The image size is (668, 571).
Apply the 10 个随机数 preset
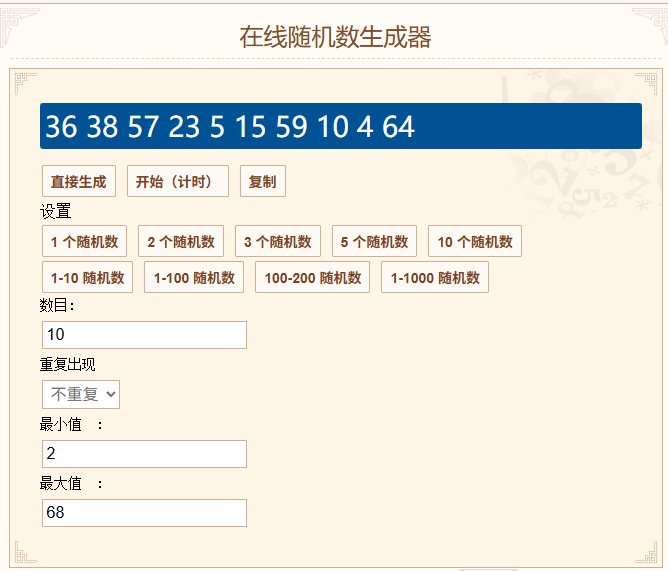475,241
